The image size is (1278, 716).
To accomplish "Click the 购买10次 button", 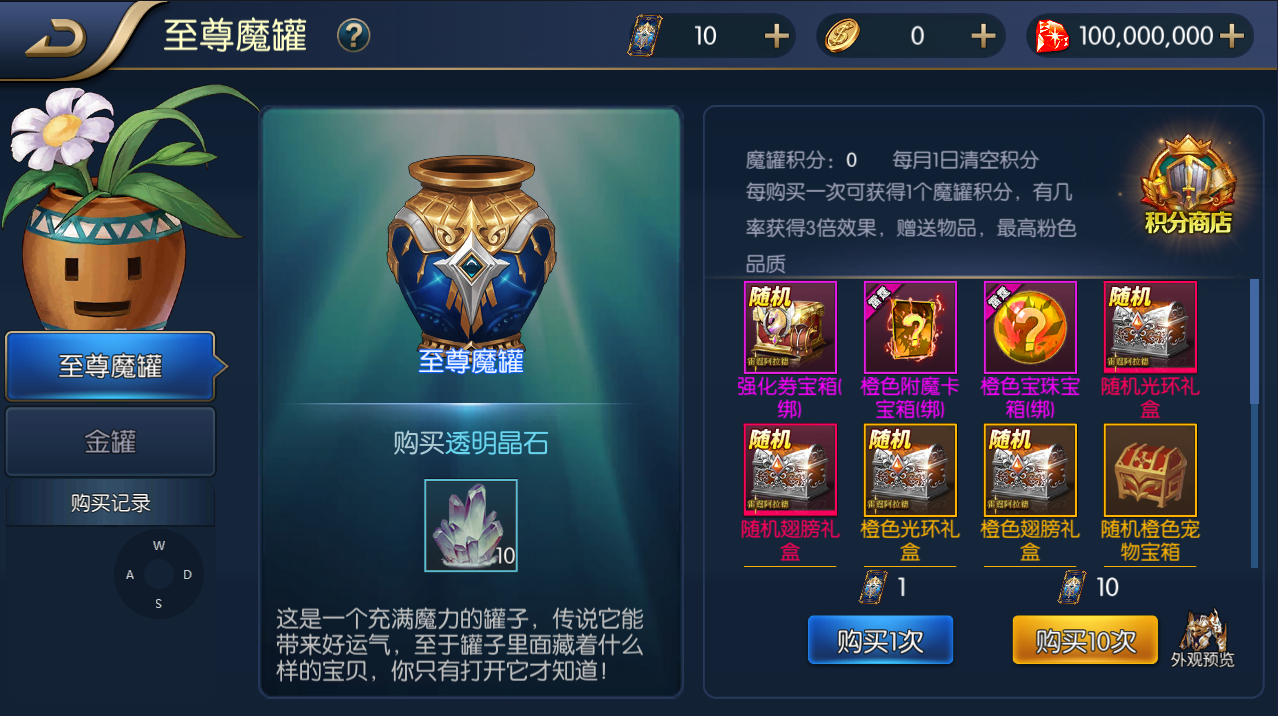I will pyautogui.click(x=1085, y=640).
